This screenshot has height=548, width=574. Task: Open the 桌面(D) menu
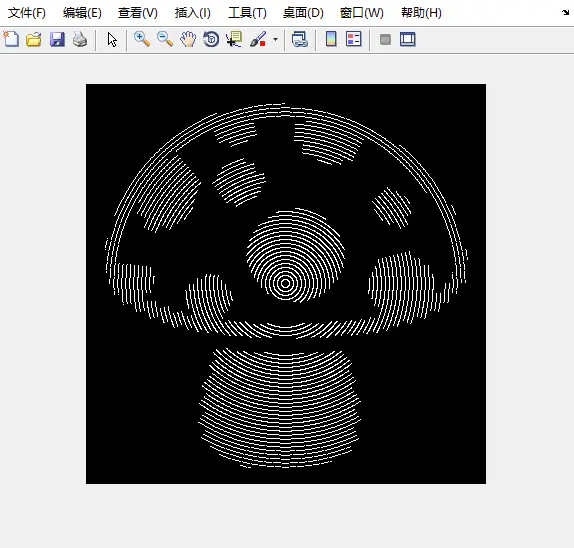pos(303,13)
